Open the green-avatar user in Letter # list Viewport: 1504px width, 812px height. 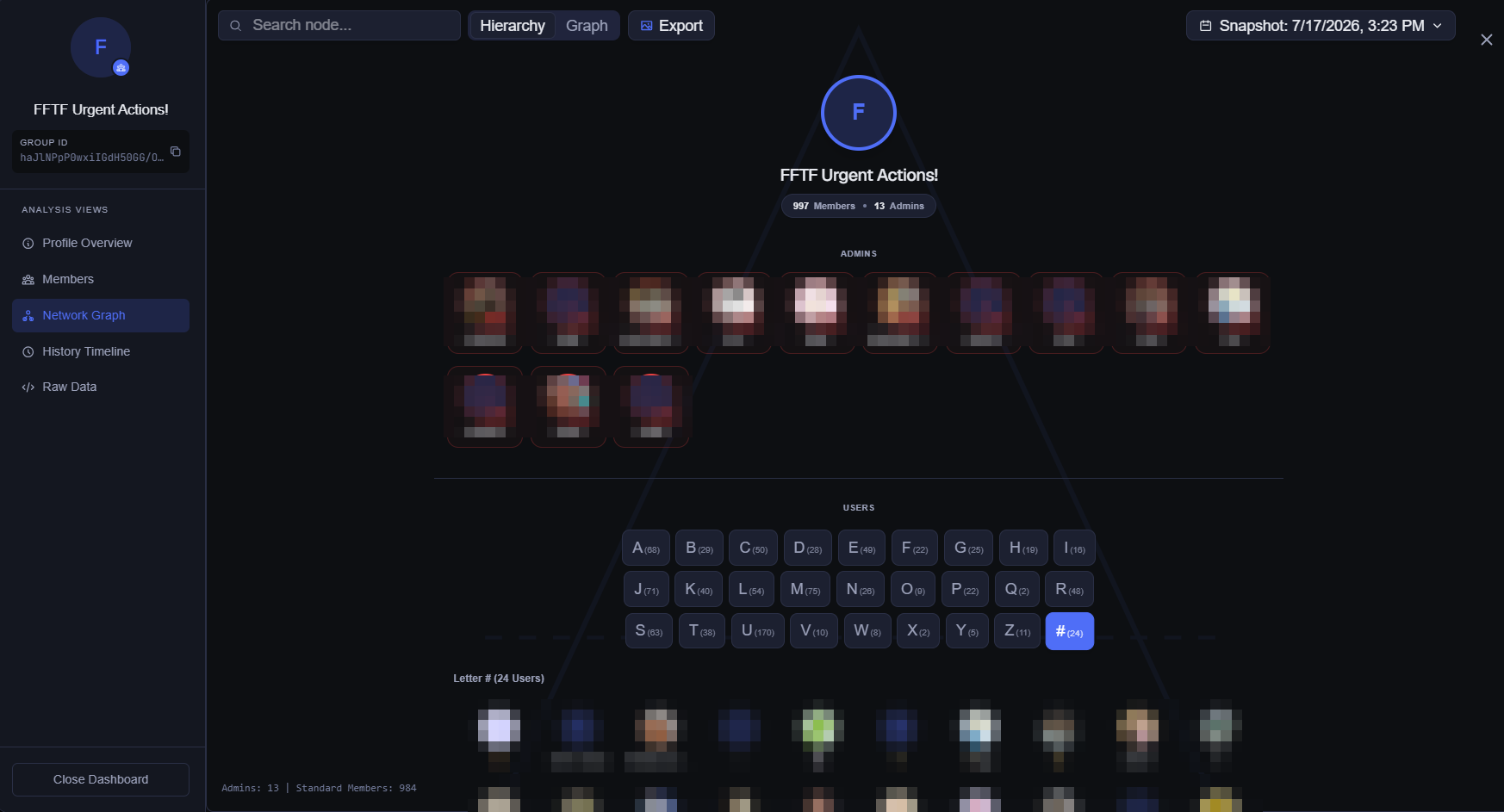pos(818,735)
